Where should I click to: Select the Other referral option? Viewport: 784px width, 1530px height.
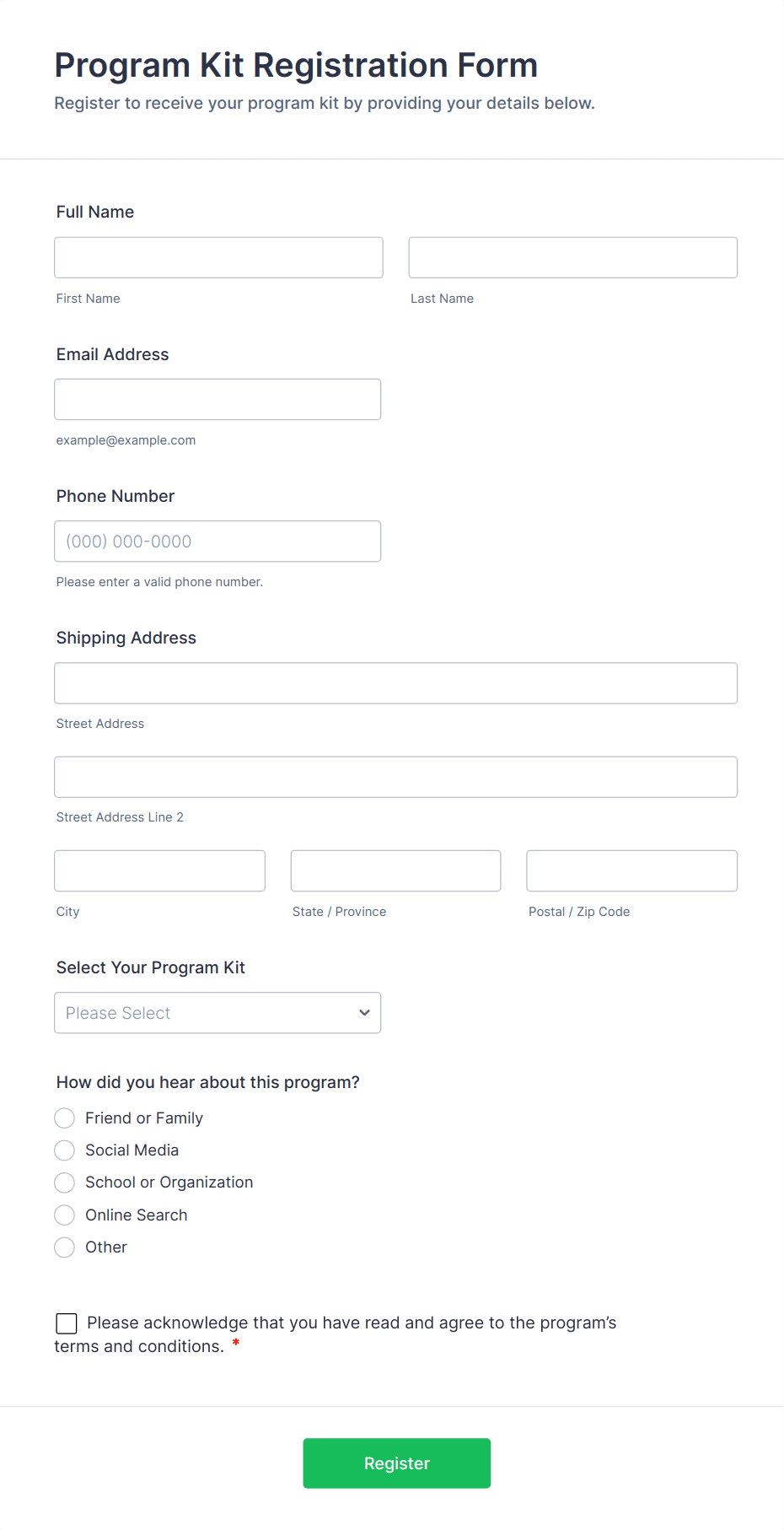tap(64, 1247)
